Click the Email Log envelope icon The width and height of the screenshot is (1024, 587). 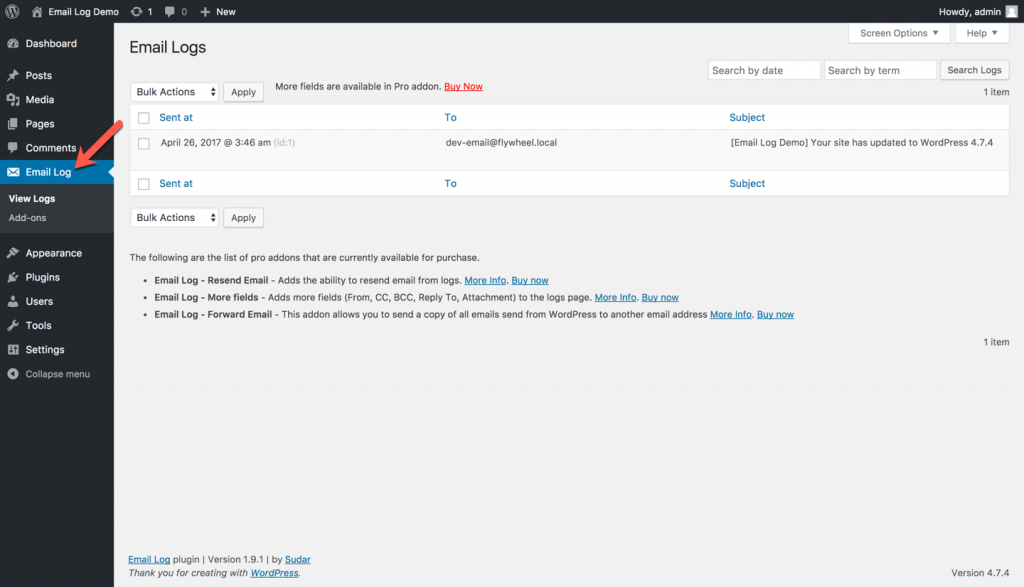tap(13, 172)
